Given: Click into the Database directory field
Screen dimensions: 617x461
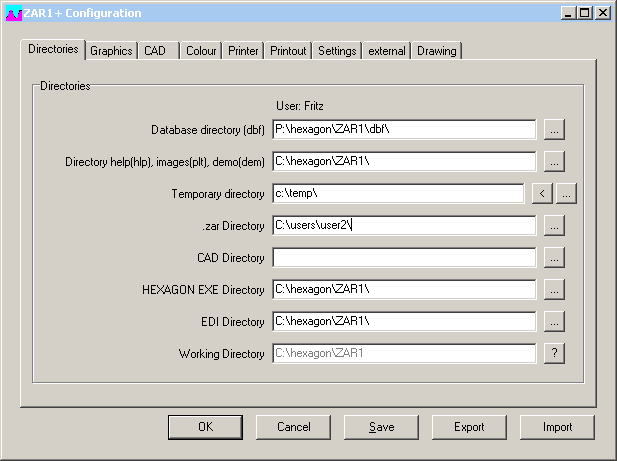Looking at the screenshot, I should click(x=403, y=129).
